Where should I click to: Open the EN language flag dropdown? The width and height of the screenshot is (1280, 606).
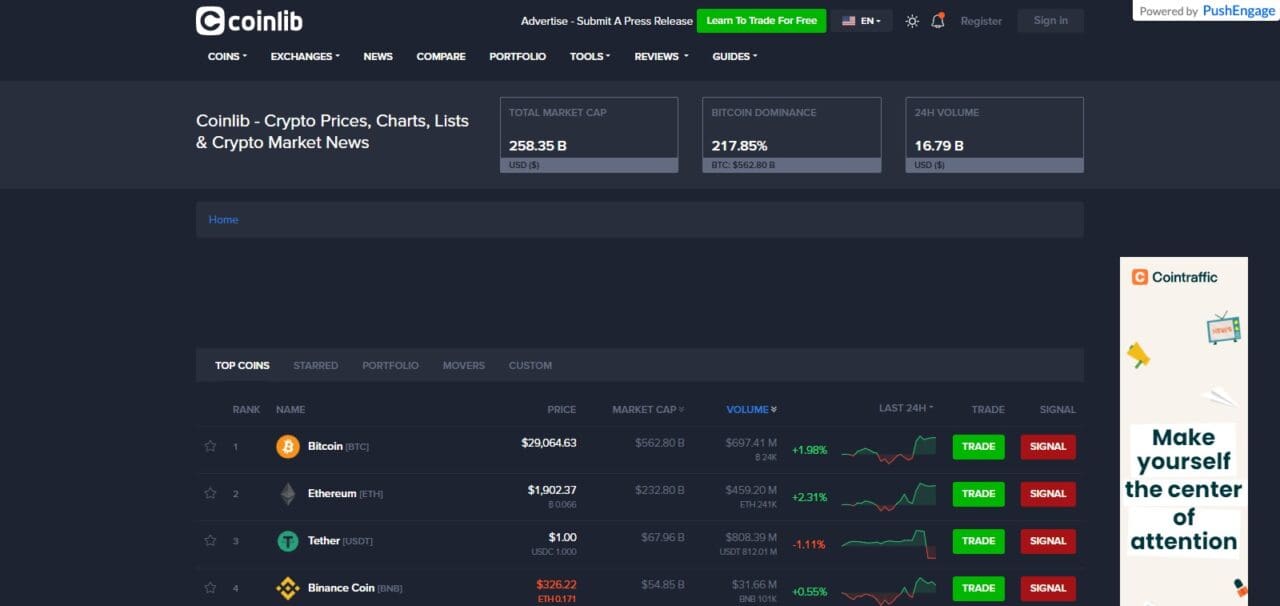pos(861,21)
